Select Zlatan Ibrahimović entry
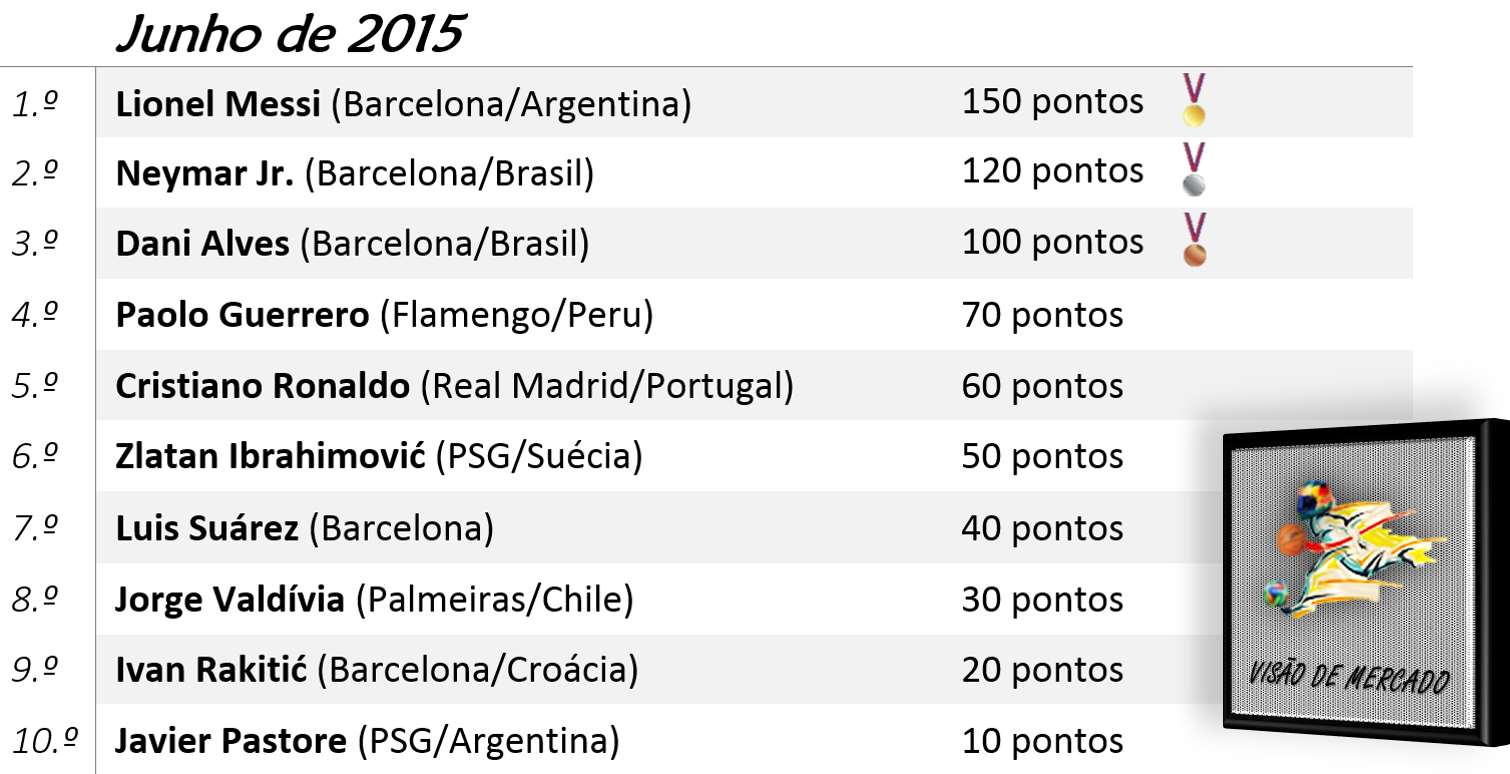This screenshot has height=774, width=1510. pos(271,457)
